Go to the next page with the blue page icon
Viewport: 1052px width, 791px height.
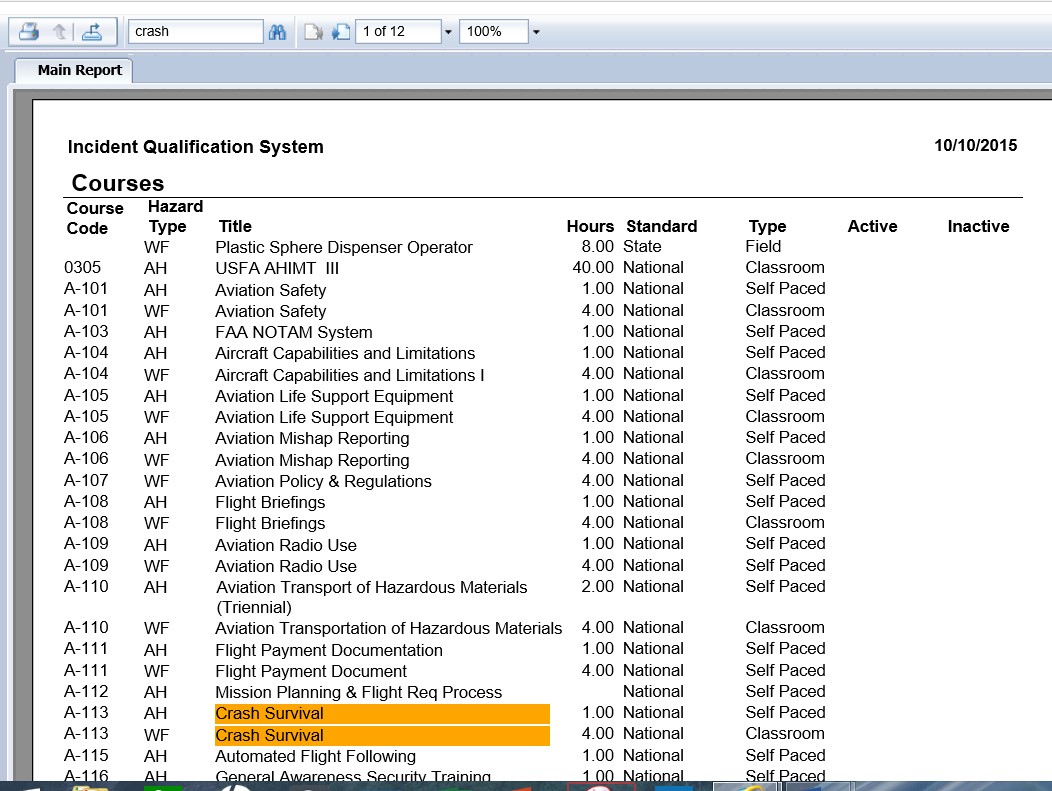pos(341,32)
